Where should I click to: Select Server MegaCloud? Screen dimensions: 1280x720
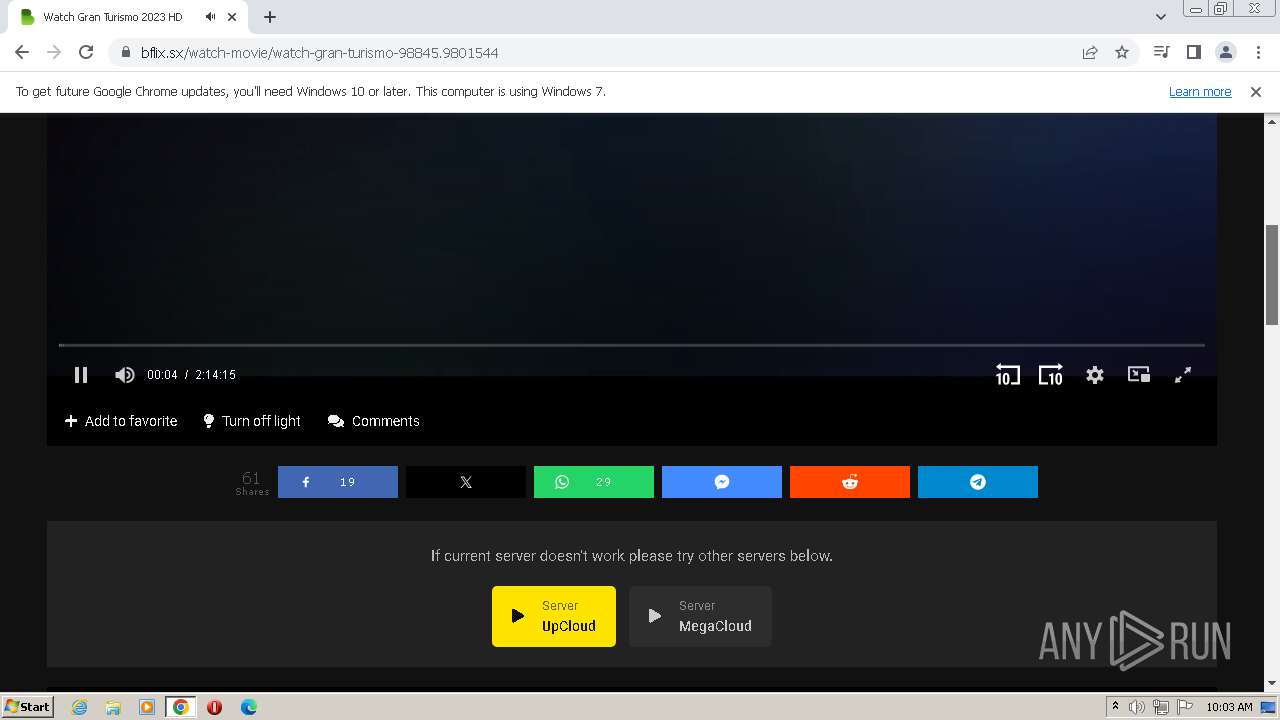[x=700, y=616]
